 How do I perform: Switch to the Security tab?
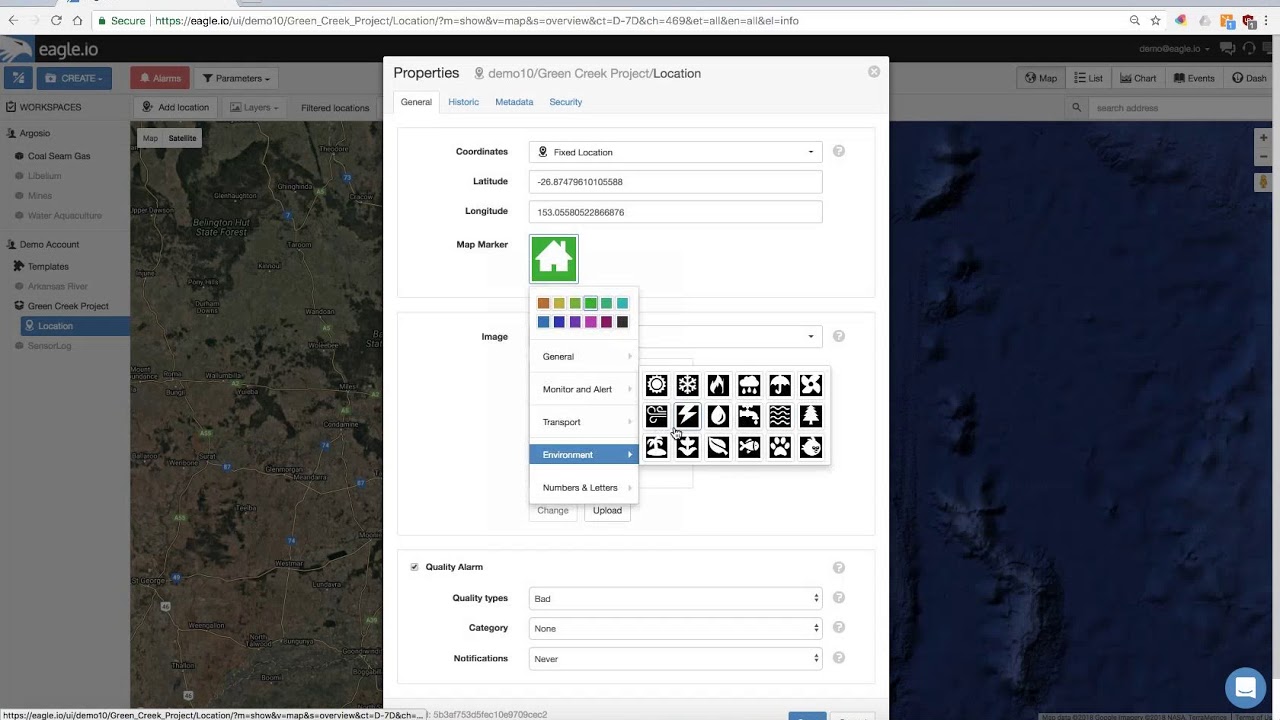pos(565,102)
